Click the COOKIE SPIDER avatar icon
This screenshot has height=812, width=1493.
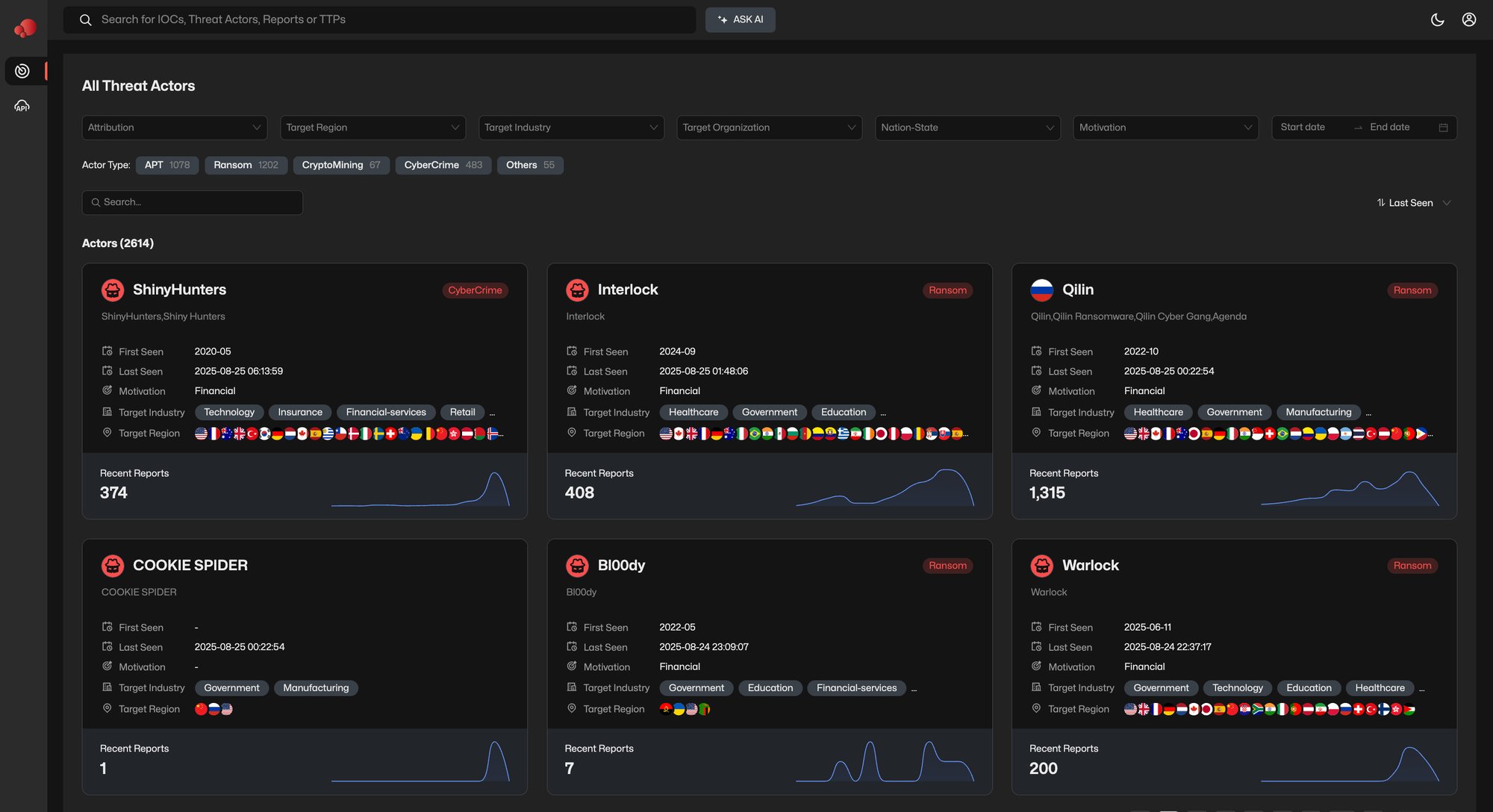tap(113, 566)
